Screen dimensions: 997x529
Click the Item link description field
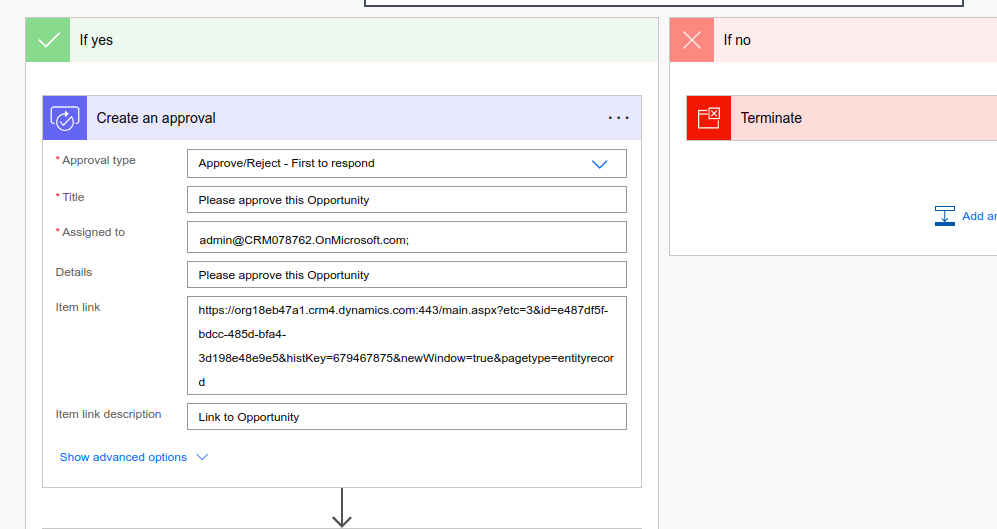tap(407, 416)
